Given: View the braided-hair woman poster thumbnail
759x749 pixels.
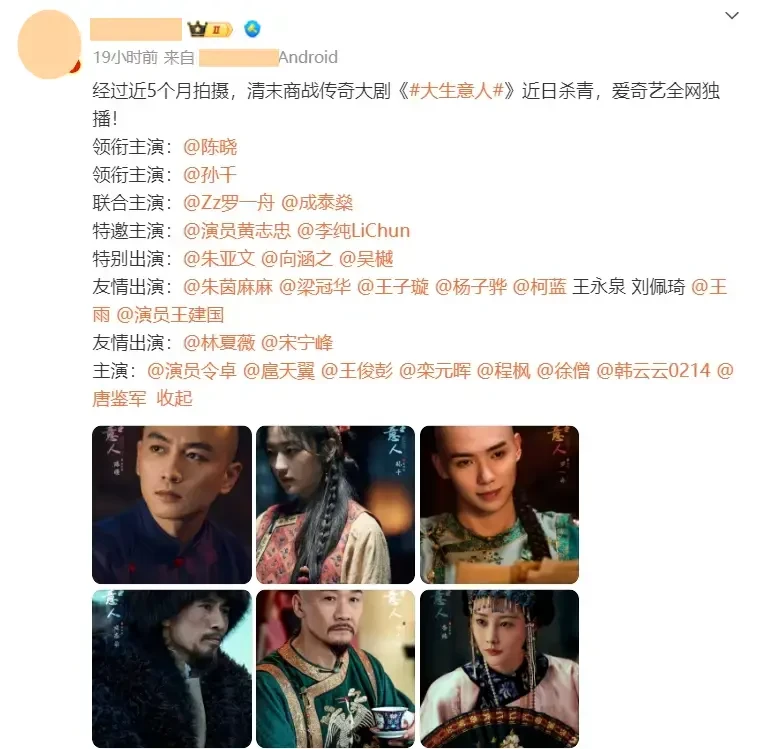Looking at the screenshot, I should [335, 504].
